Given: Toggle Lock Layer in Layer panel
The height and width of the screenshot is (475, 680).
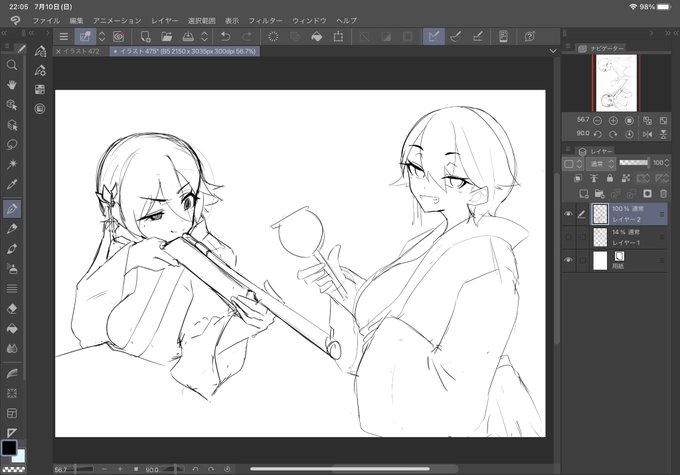Looking at the screenshot, I should 610,178.
